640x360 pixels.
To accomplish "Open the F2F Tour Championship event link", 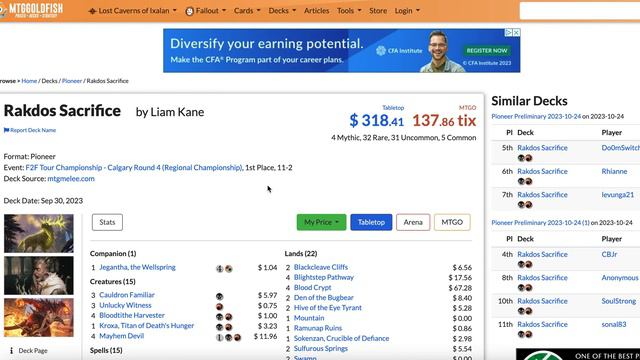I will [134, 167].
